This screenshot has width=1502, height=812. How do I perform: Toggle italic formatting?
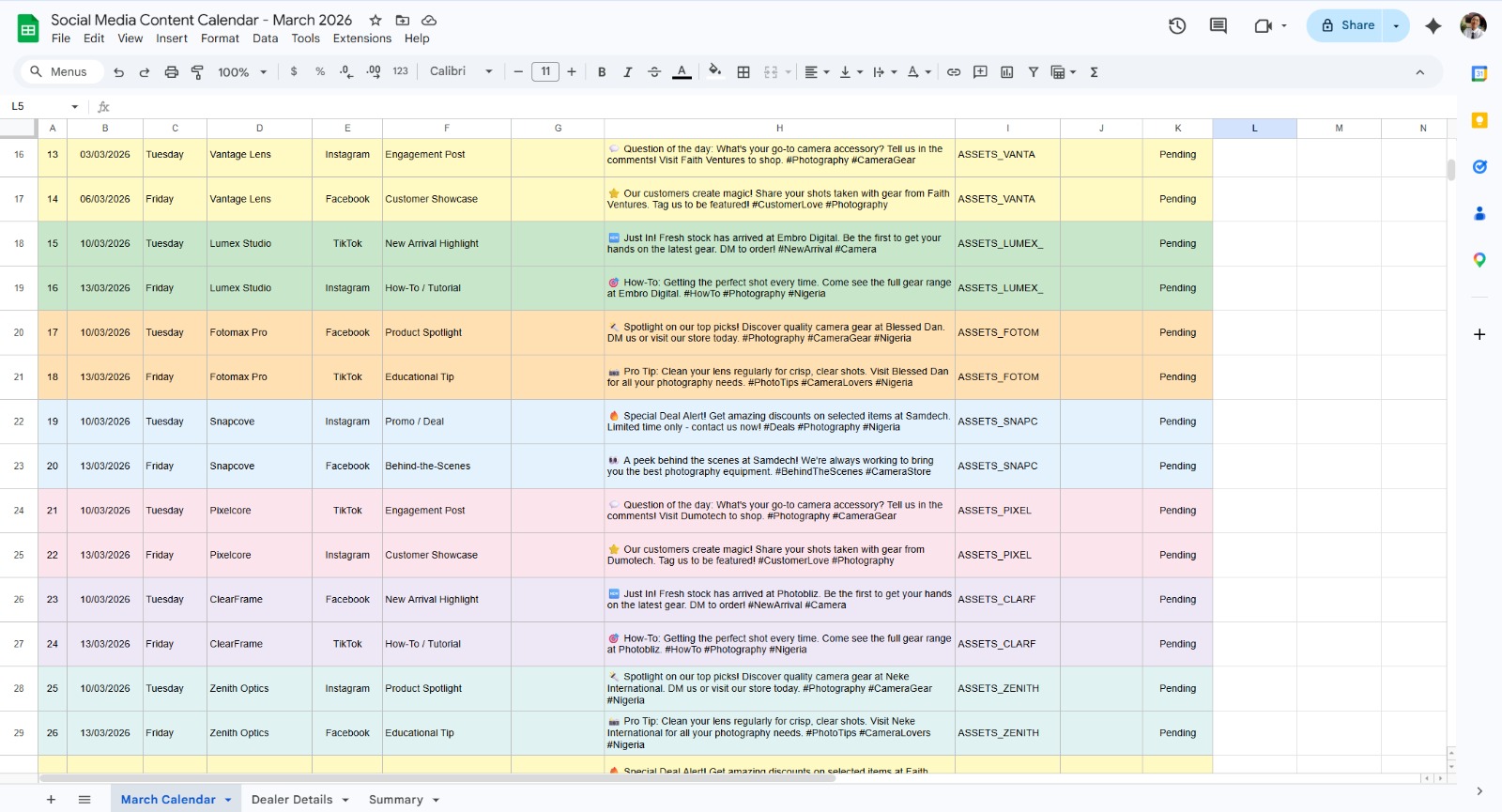[x=628, y=71]
